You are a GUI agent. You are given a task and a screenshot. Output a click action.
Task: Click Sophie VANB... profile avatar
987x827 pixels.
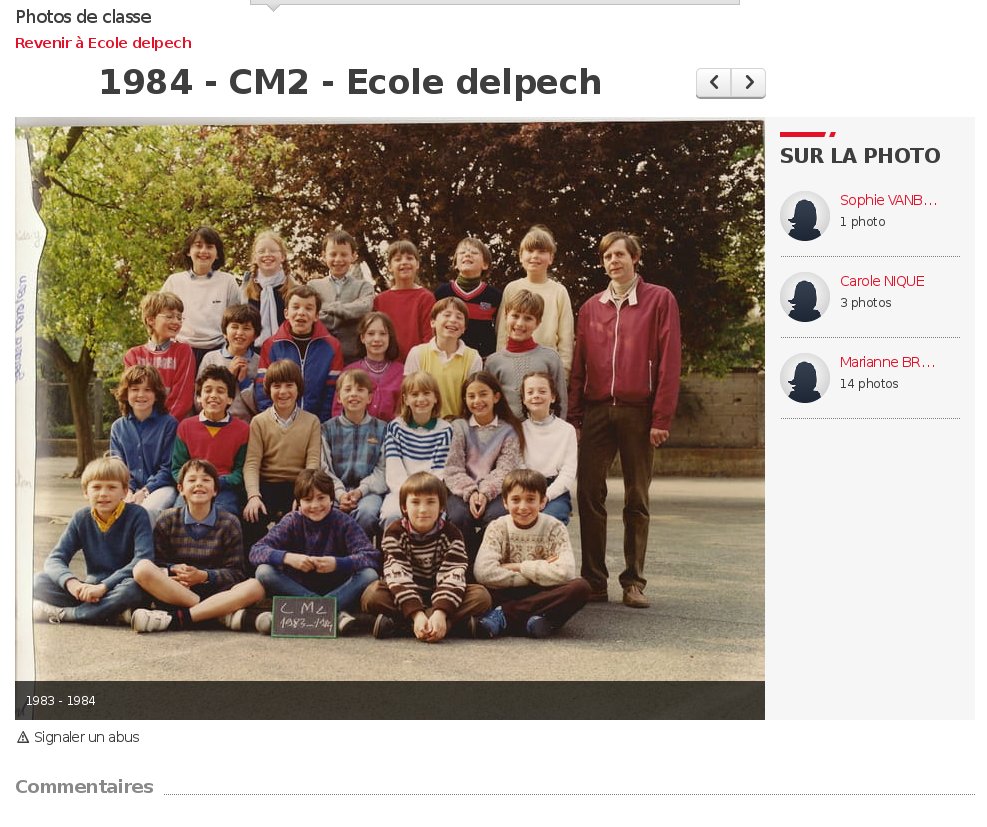pos(804,216)
